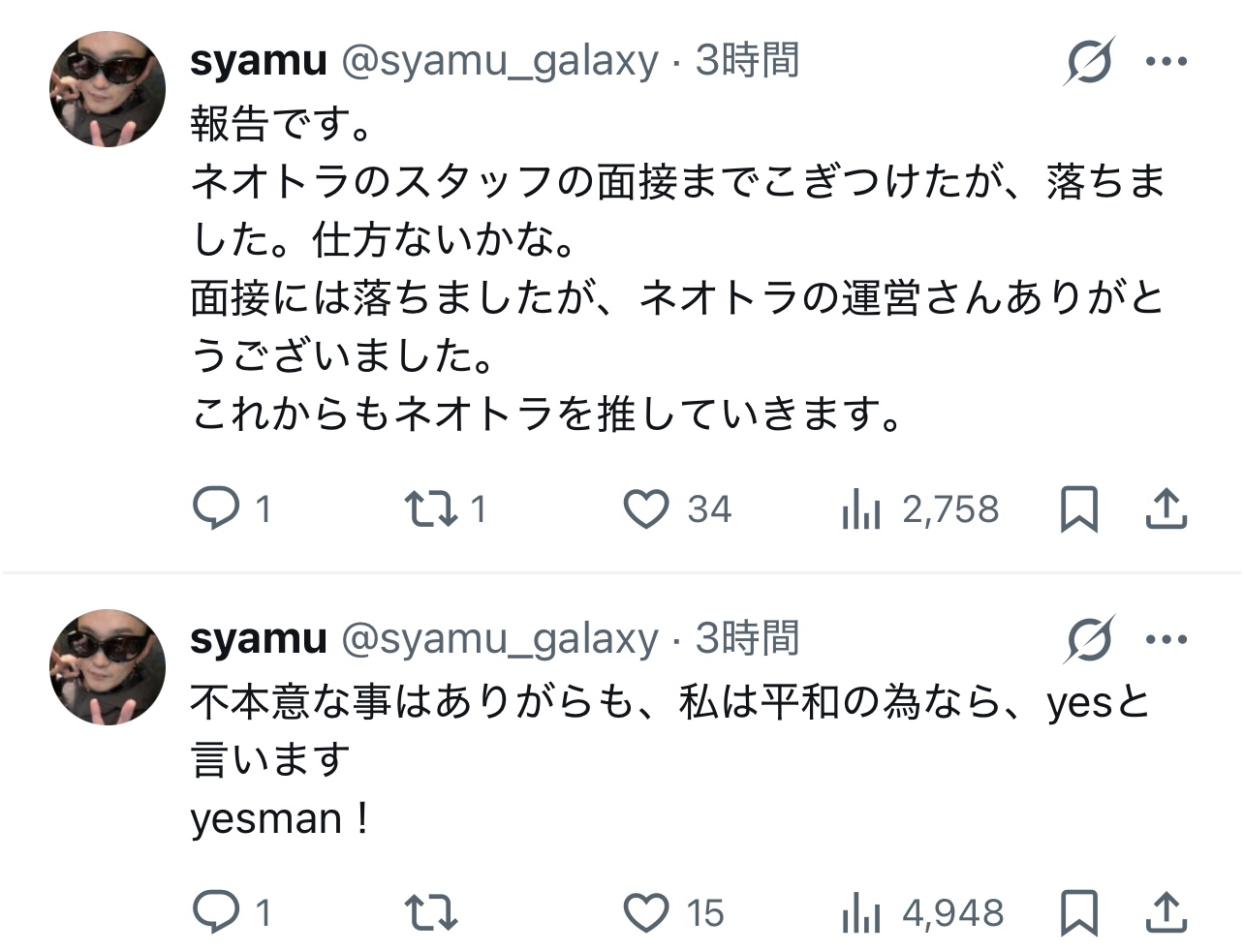Open Grok icon on first tweet
This screenshot has width=1244, height=952.
pos(1090,62)
